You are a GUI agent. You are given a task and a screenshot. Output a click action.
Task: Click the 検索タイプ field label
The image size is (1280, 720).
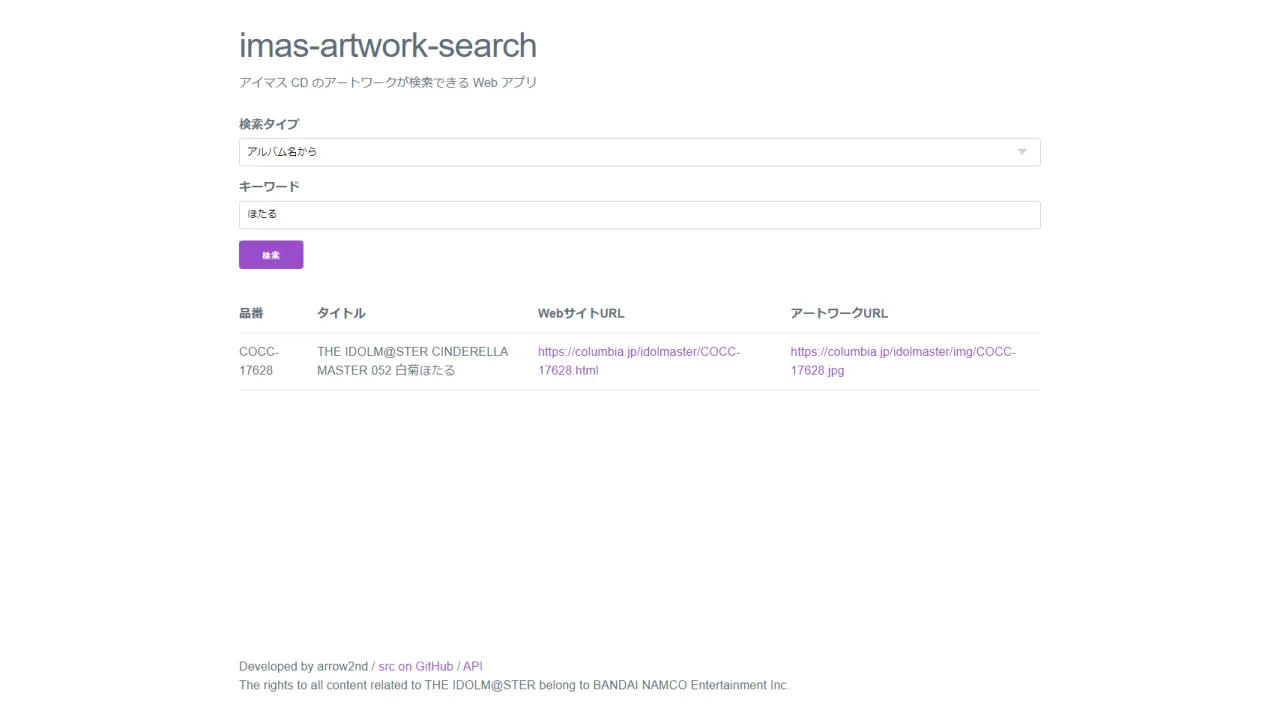(269, 124)
